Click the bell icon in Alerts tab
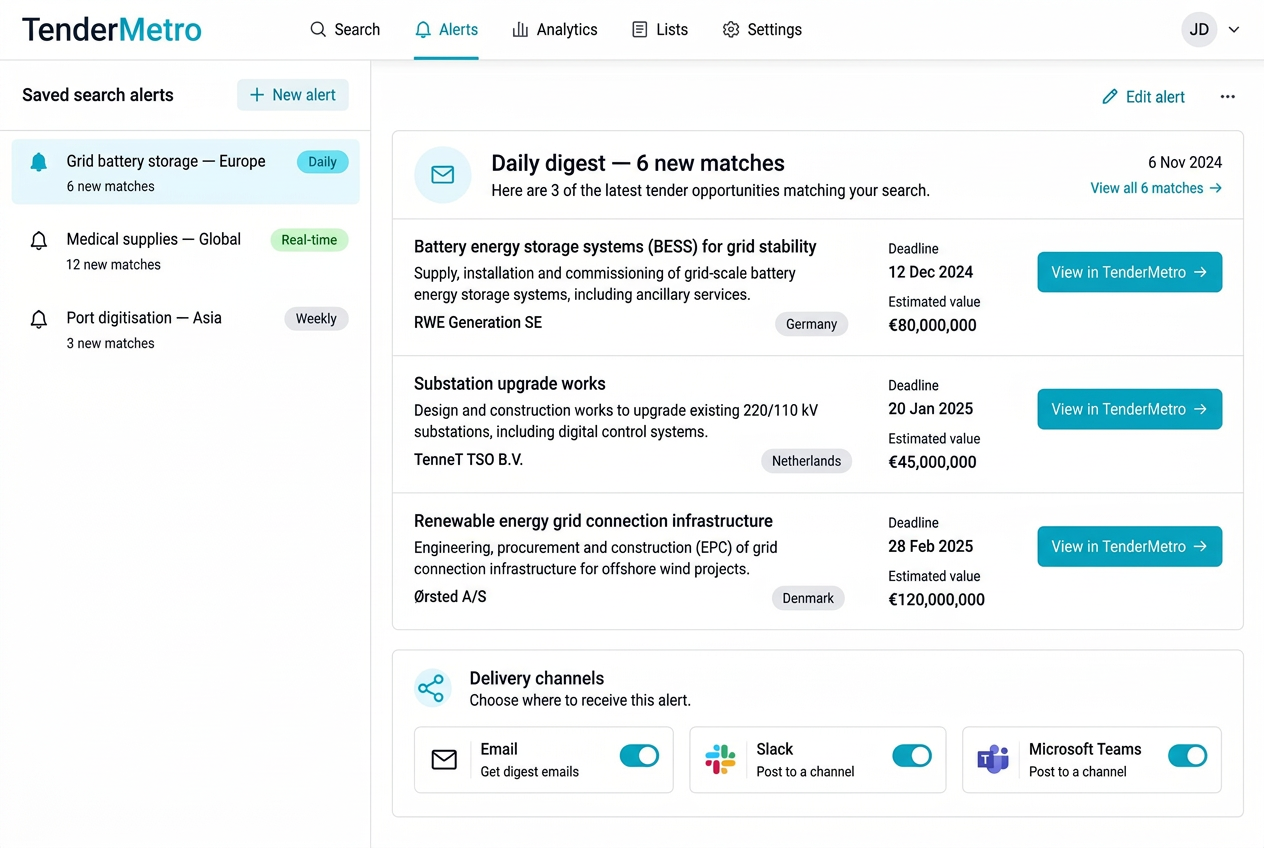The image size is (1264, 848). pos(423,30)
